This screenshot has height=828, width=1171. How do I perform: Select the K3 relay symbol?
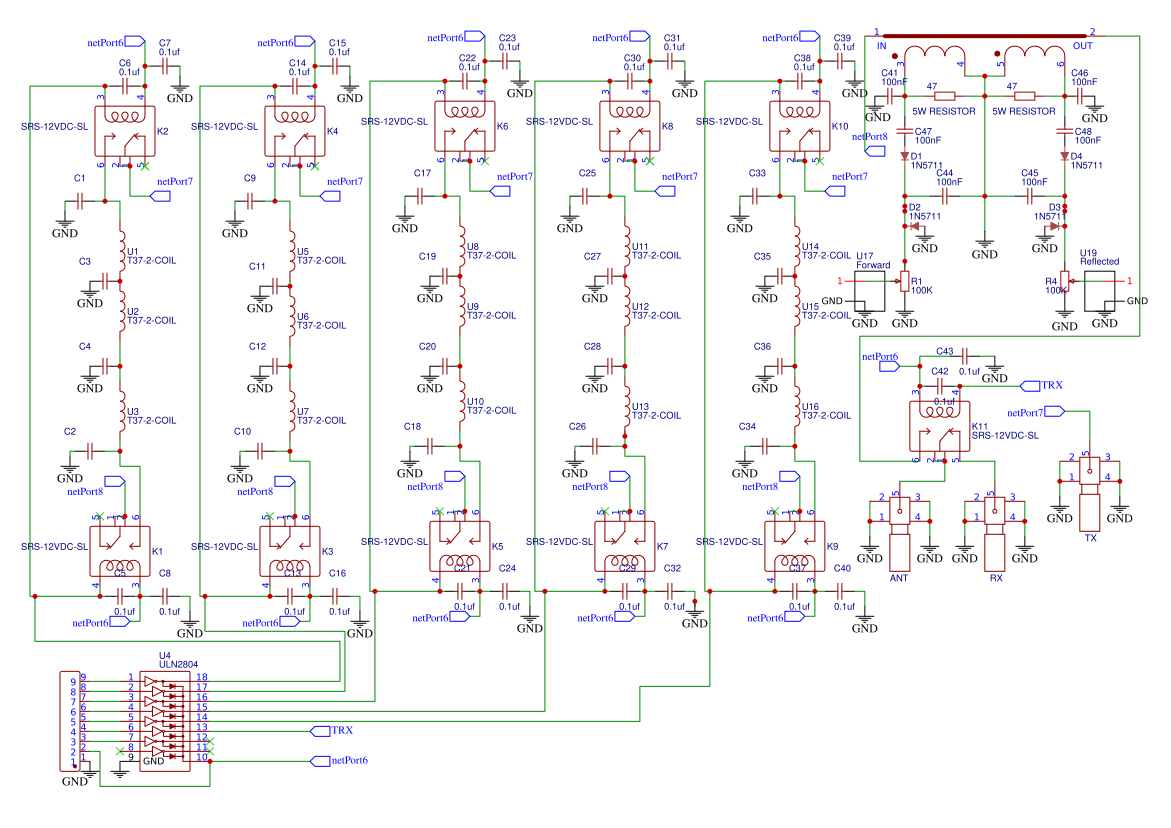290,551
